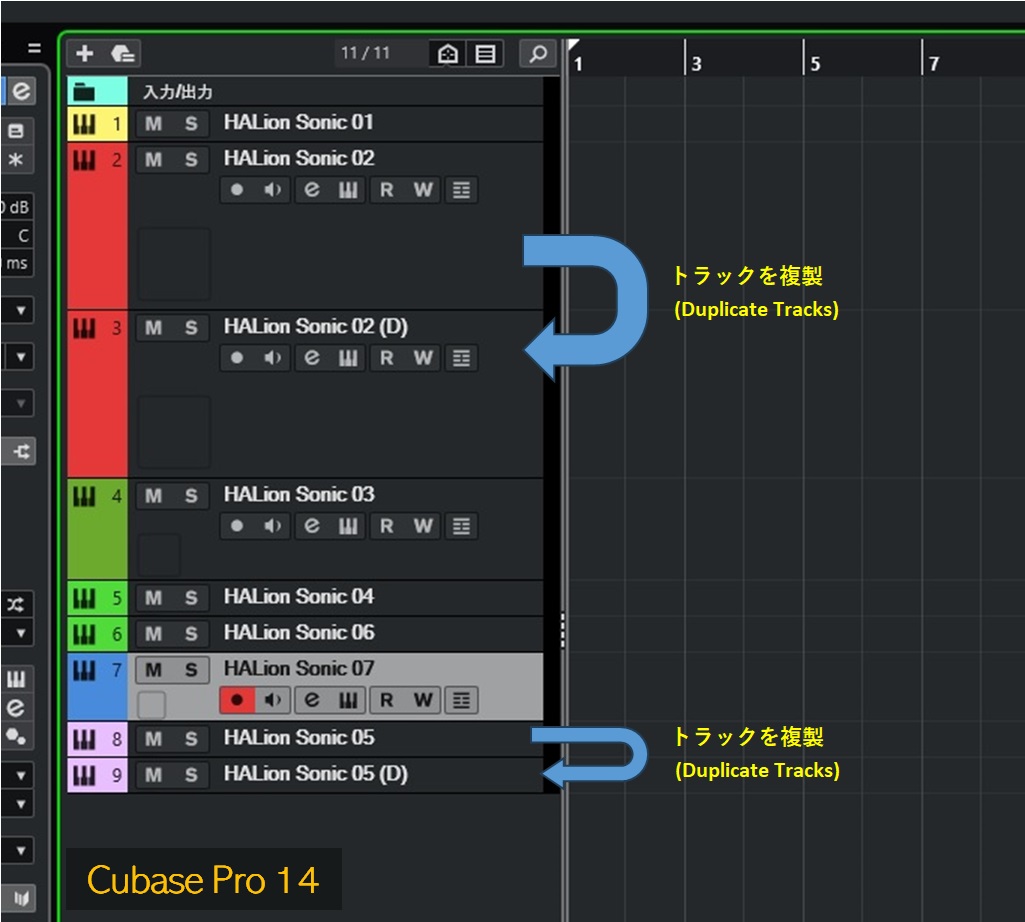Mute HALion Sonic 05 (D)

[x=154, y=776]
